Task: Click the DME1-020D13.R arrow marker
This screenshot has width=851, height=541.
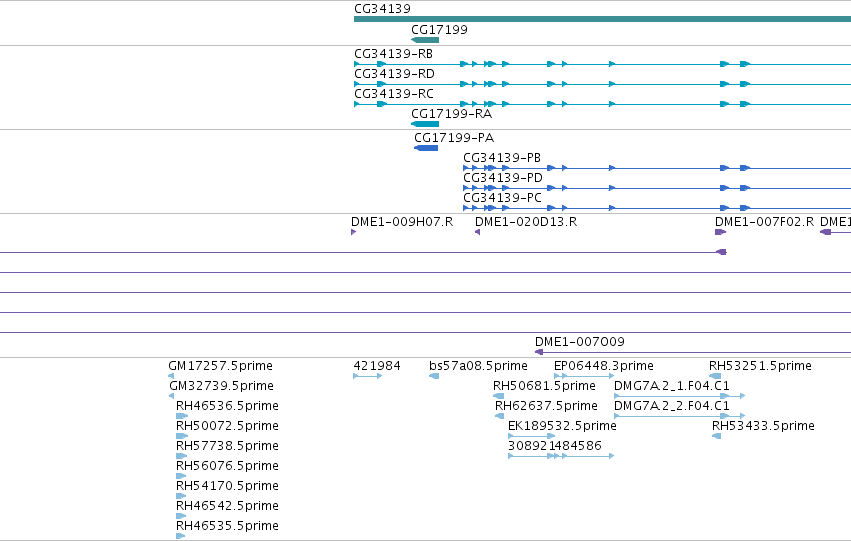Action: [x=478, y=232]
